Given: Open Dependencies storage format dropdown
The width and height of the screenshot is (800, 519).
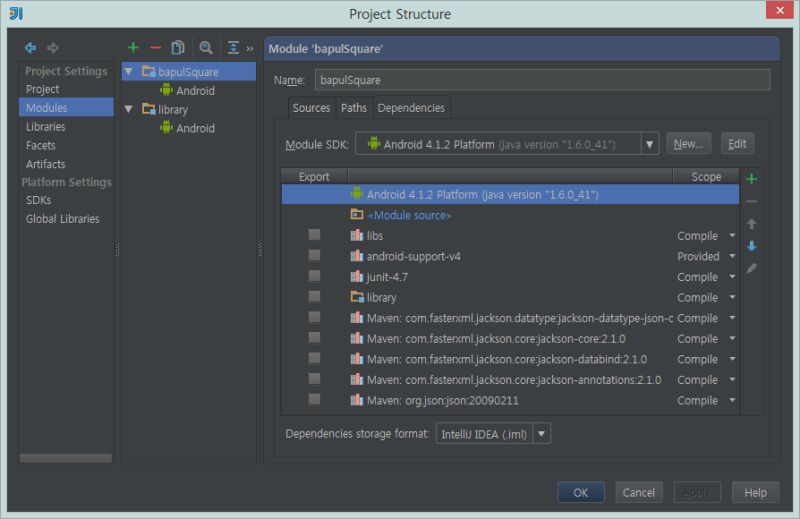Looking at the screenshot, I should pos(541,434).
